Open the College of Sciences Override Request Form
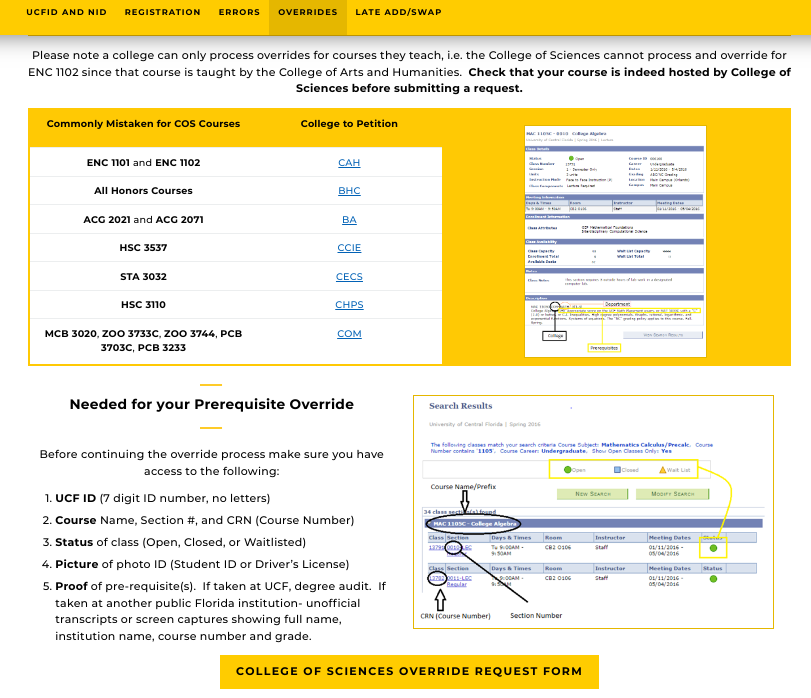Viewport: 811px width, 698px height. [409, 671]
